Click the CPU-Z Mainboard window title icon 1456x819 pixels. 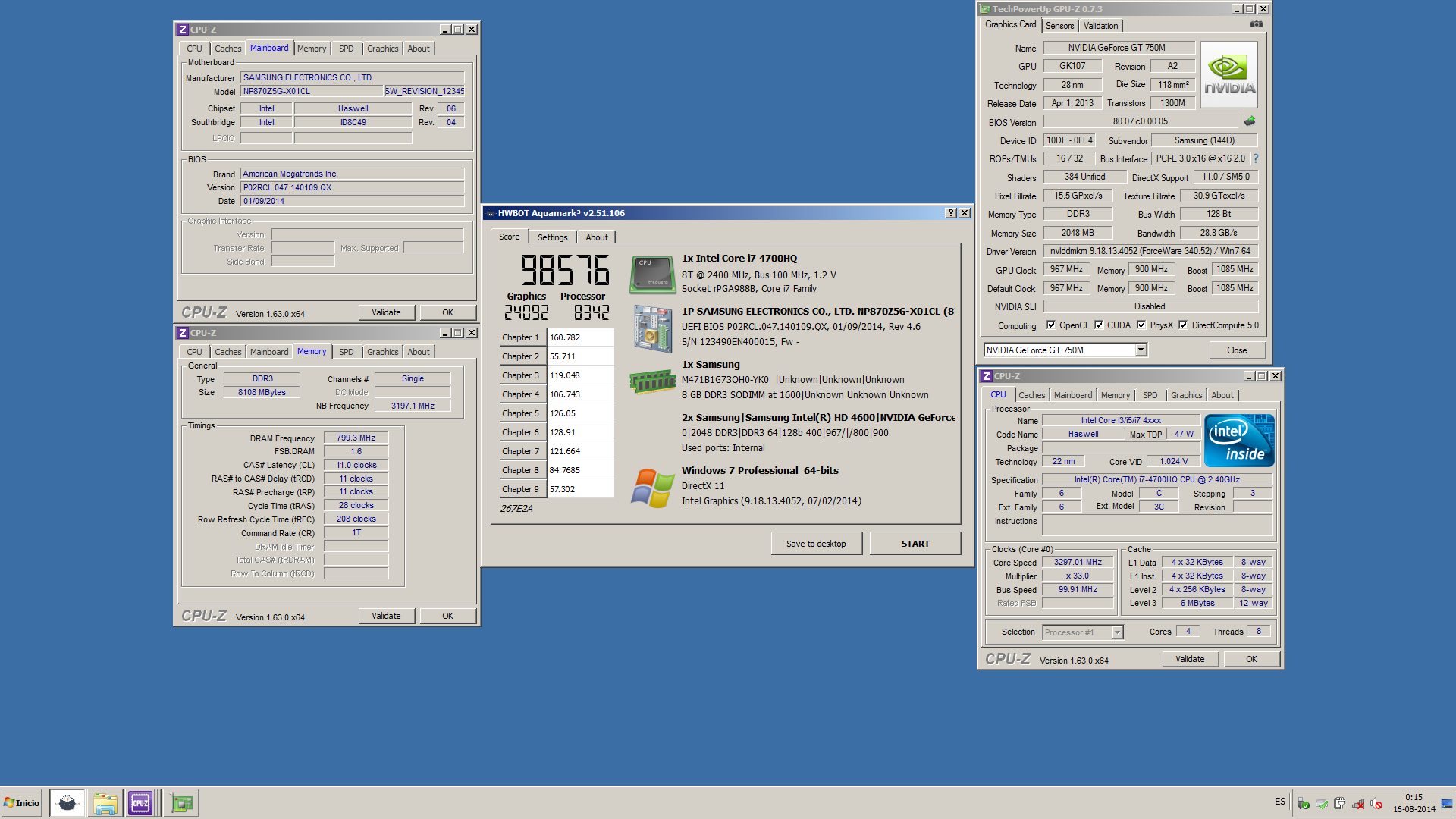(182, 30)
